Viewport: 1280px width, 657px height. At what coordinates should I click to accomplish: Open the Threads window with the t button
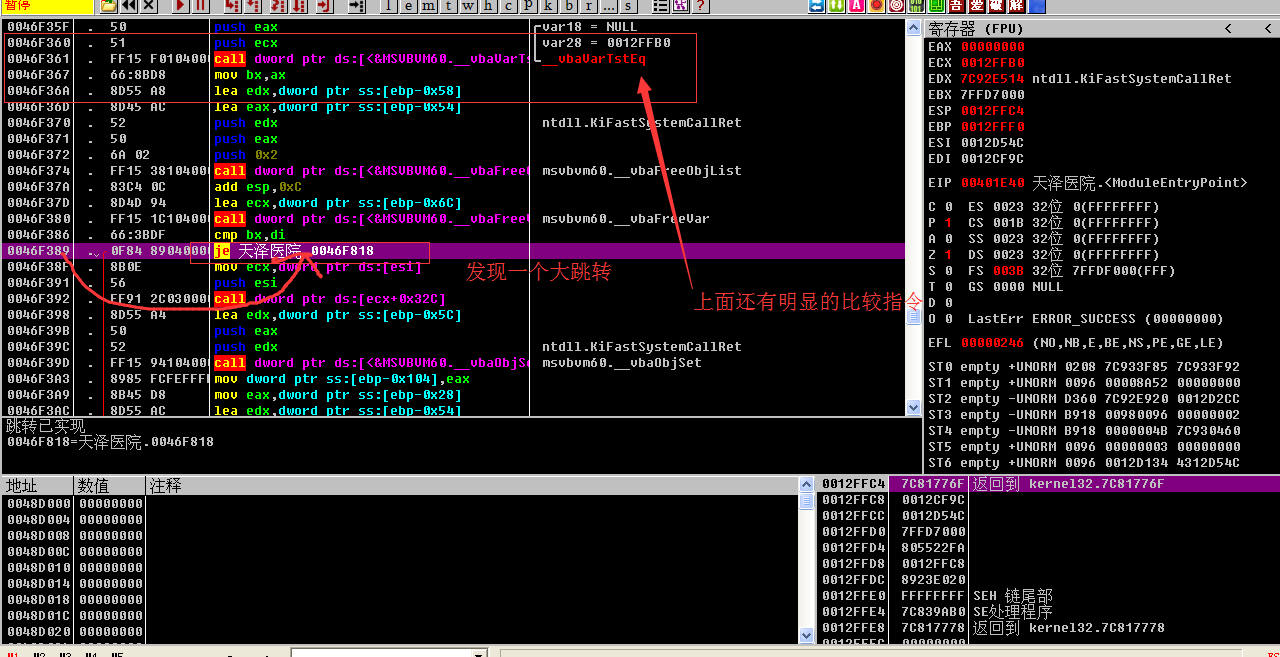[x=446, y=6]
